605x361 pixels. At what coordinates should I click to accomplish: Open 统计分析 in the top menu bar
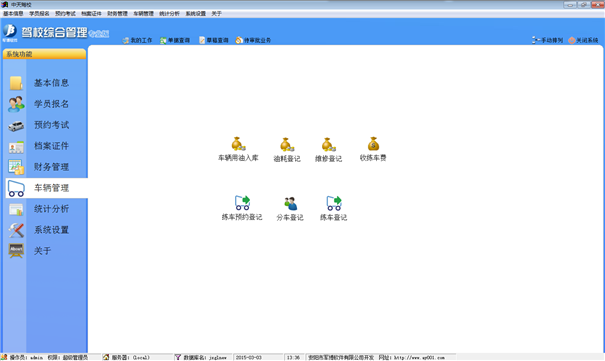169,13
